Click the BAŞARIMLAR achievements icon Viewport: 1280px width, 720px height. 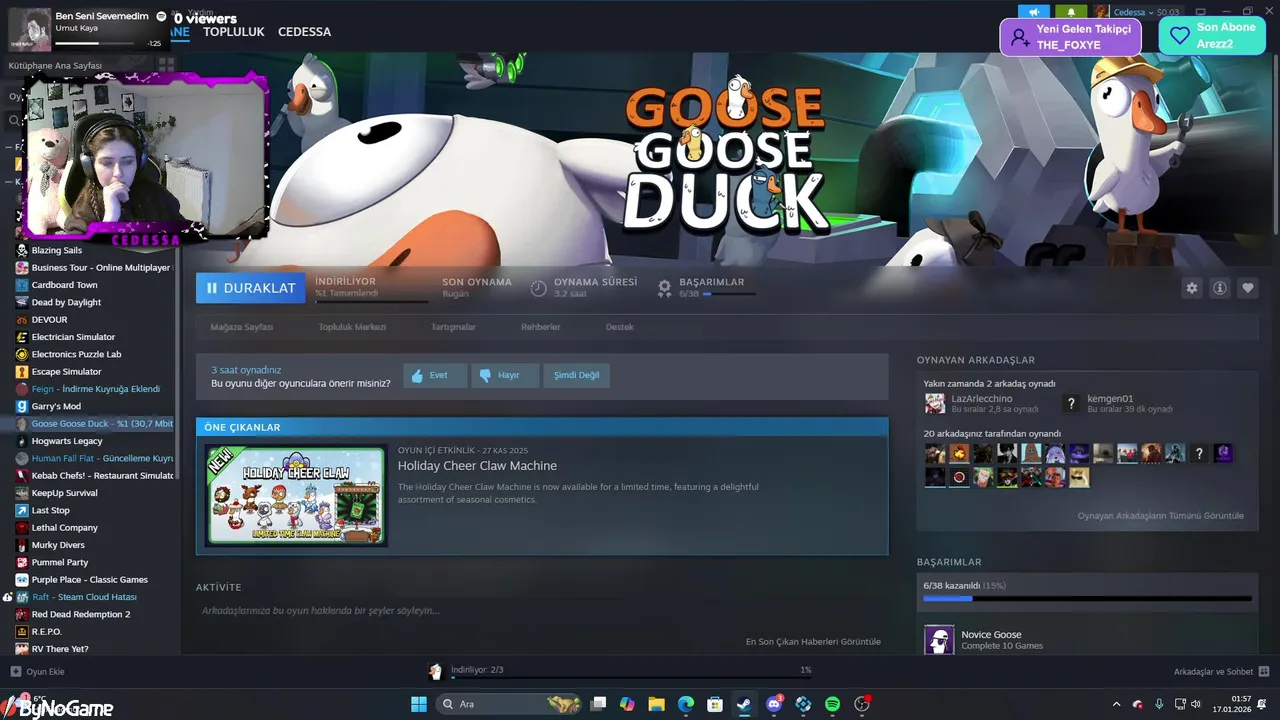664,288
